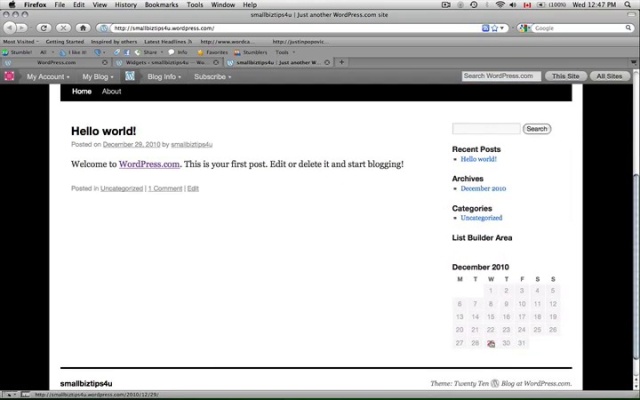
Task: Open the Firefox History menu
Action: point(125,5)
